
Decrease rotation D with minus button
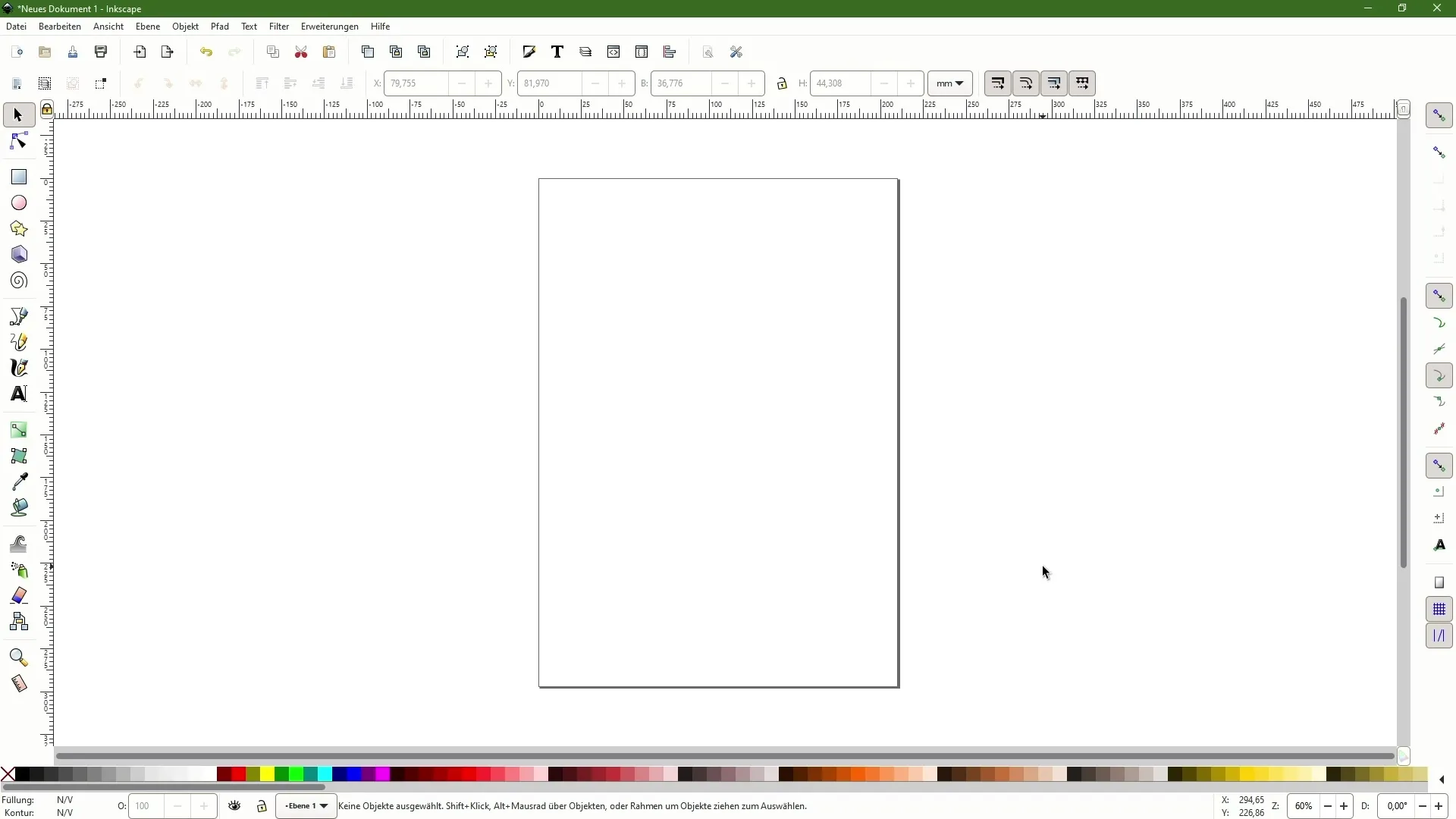(x=1423, y=806)
